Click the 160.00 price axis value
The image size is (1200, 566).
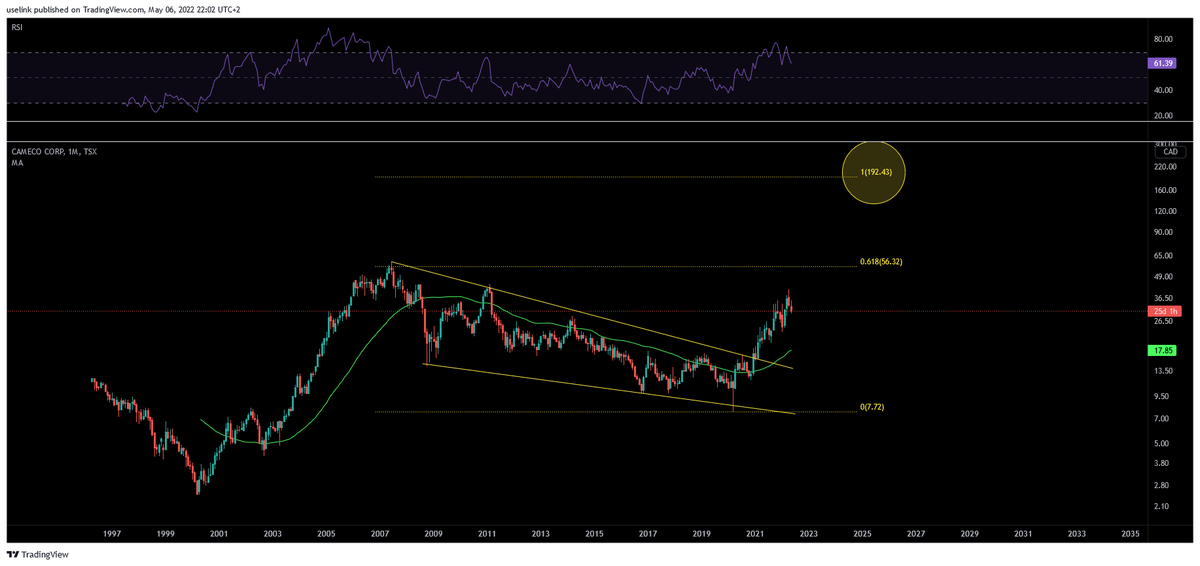pyautogui.click(x=1165, y=190)
